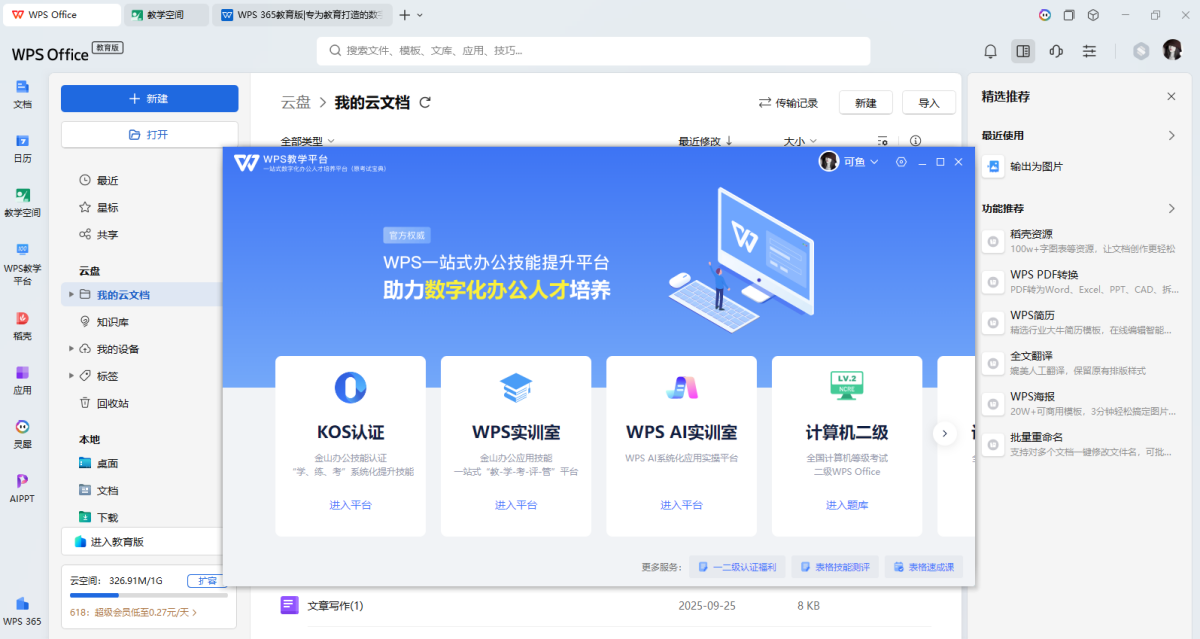1200x639 pixels.
Task: Open the WPS 365 sidebar icon
Action: click(22, 604)
